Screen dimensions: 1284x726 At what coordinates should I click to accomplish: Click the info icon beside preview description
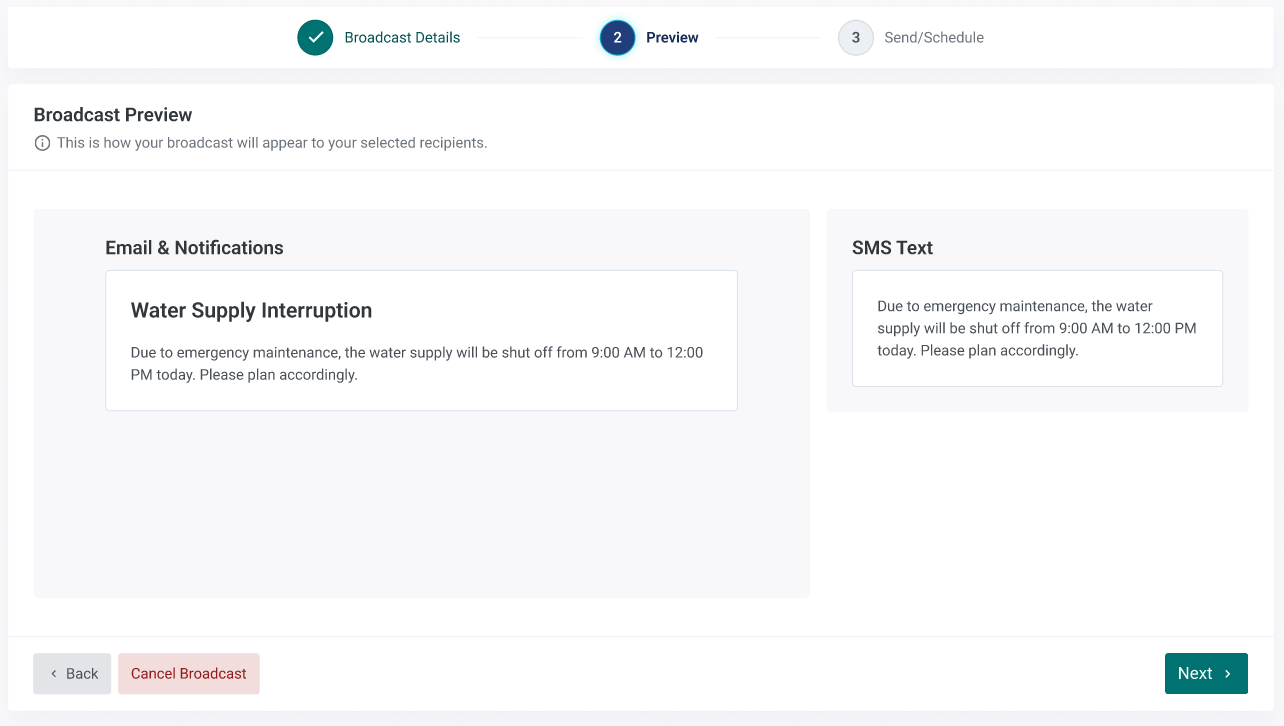42,143
